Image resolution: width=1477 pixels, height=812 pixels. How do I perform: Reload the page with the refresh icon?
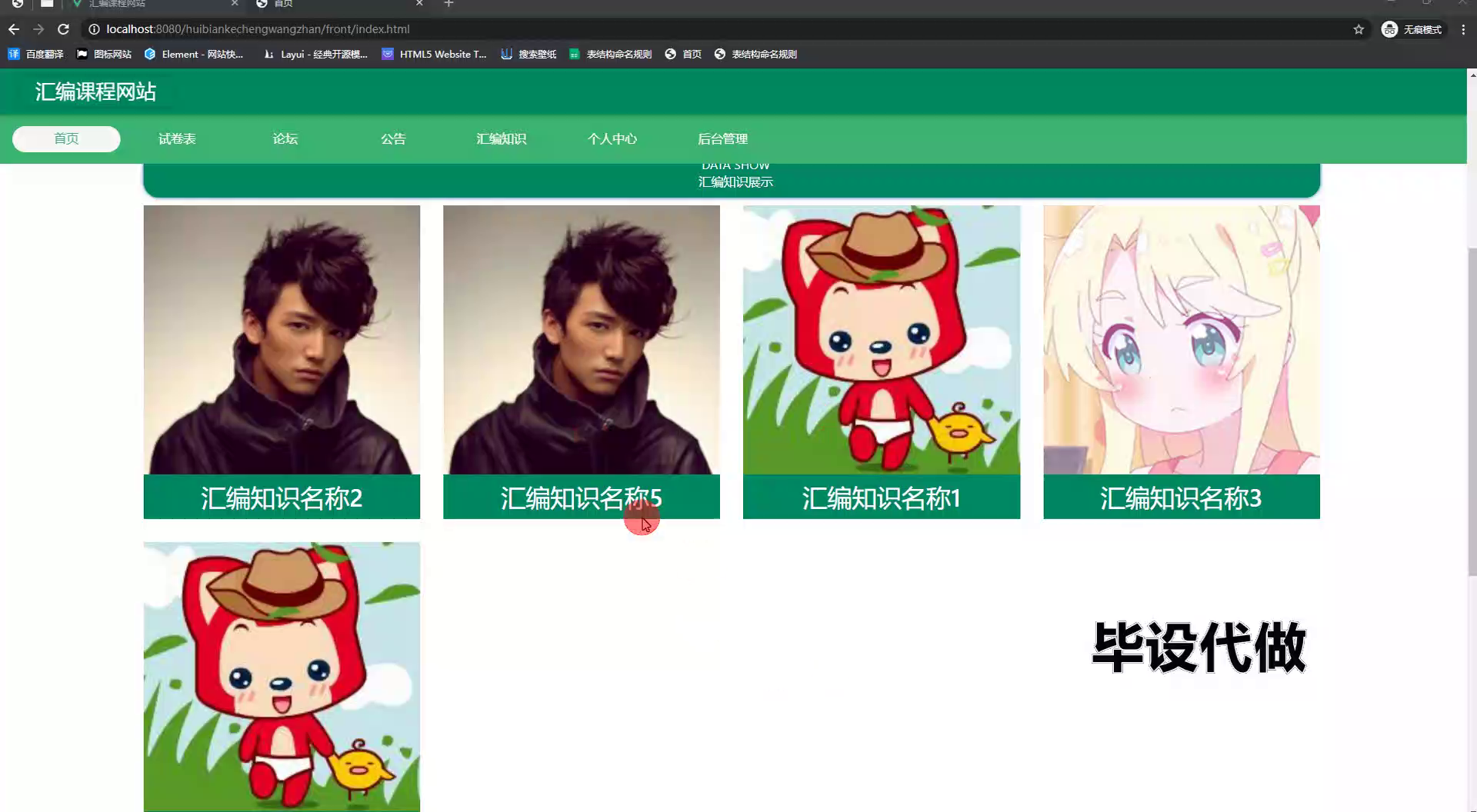(x=64, y=29)
